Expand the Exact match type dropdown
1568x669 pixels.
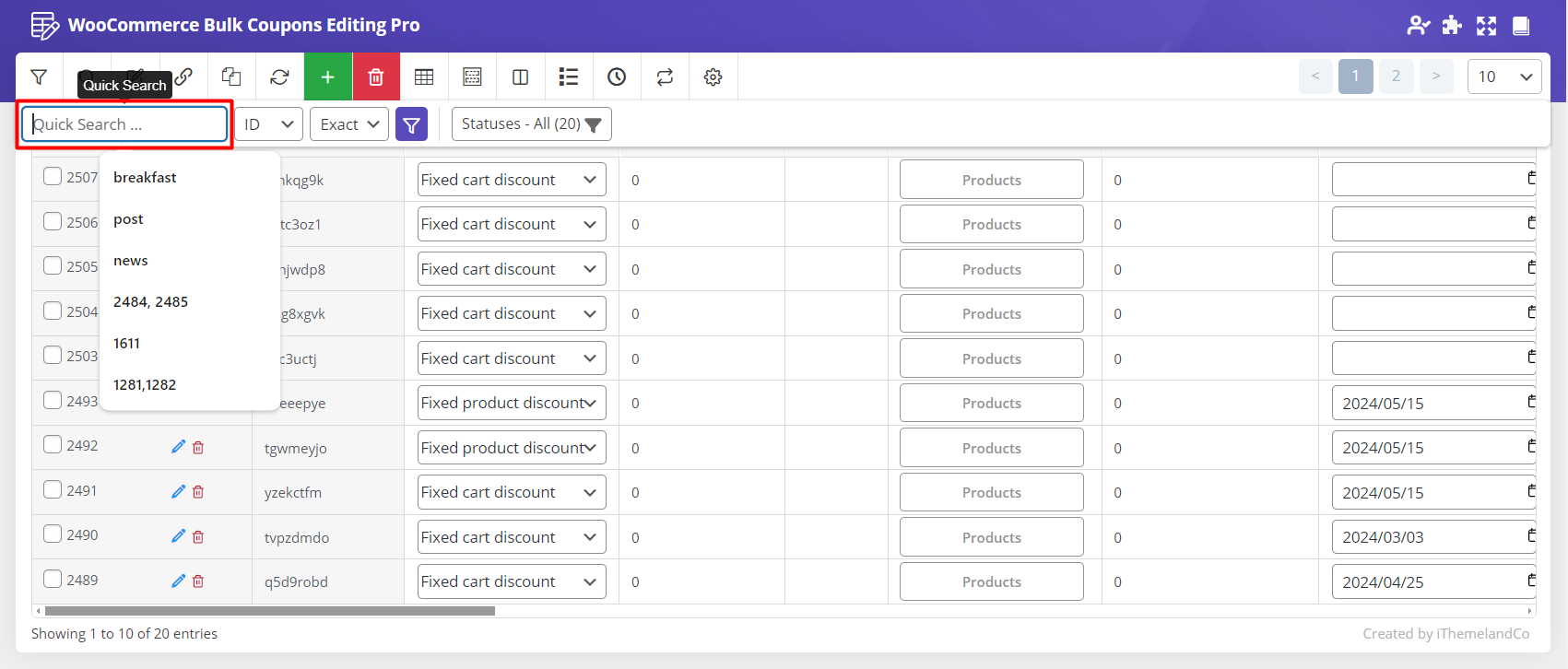click(x=349, y=124)
